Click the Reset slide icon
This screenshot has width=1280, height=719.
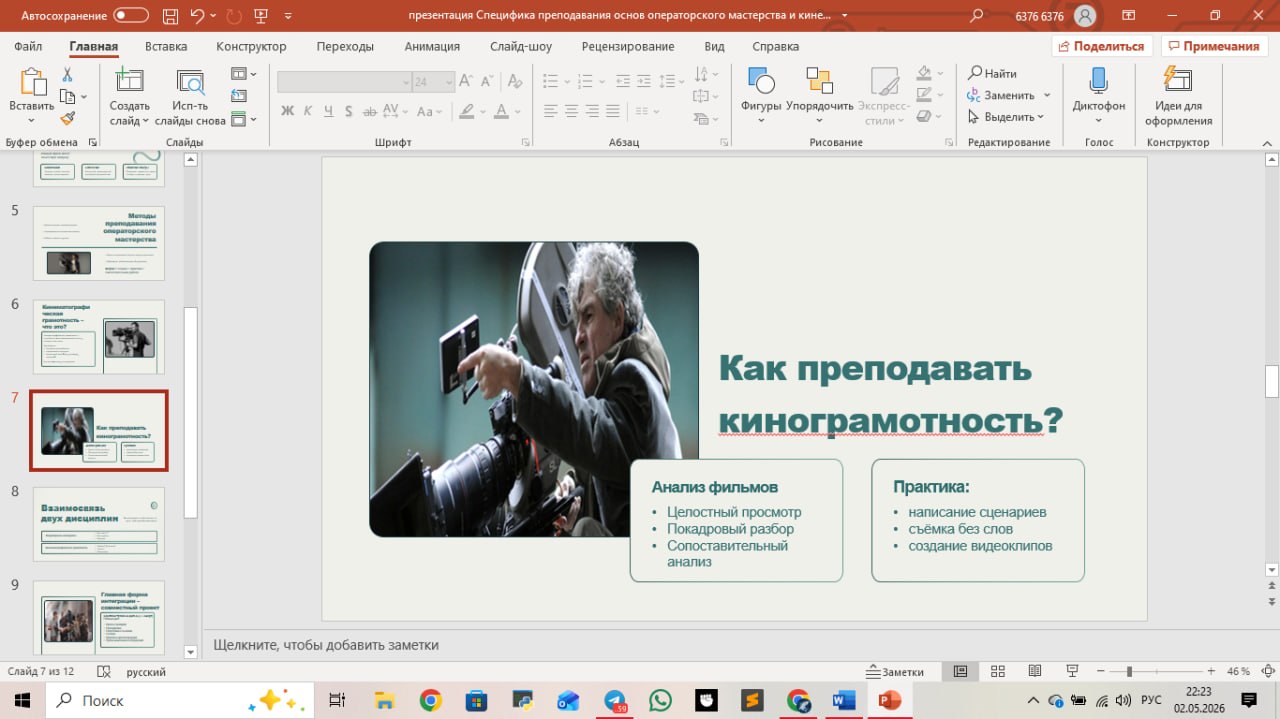[x=238, y=96]
